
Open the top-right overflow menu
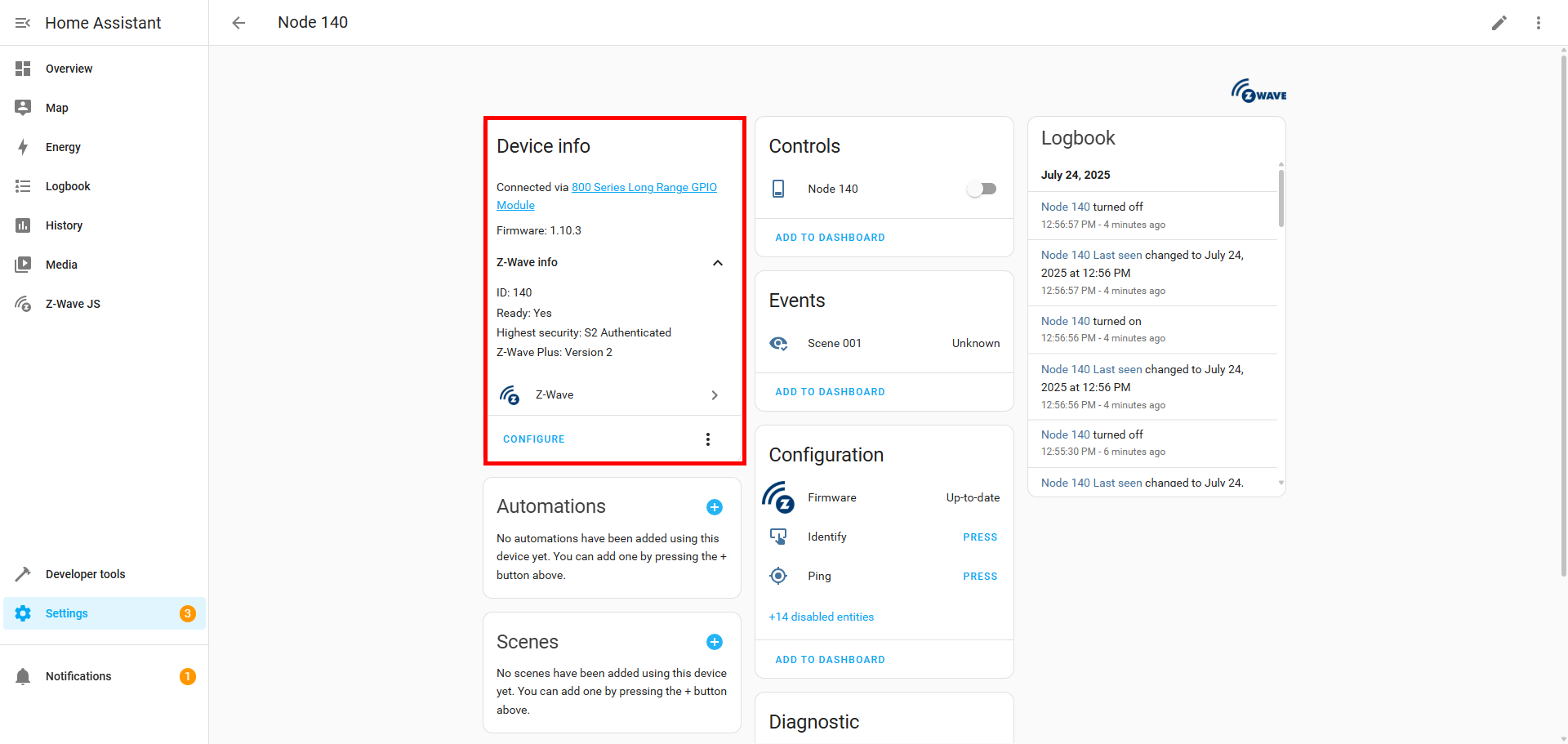pos(1539,23)
